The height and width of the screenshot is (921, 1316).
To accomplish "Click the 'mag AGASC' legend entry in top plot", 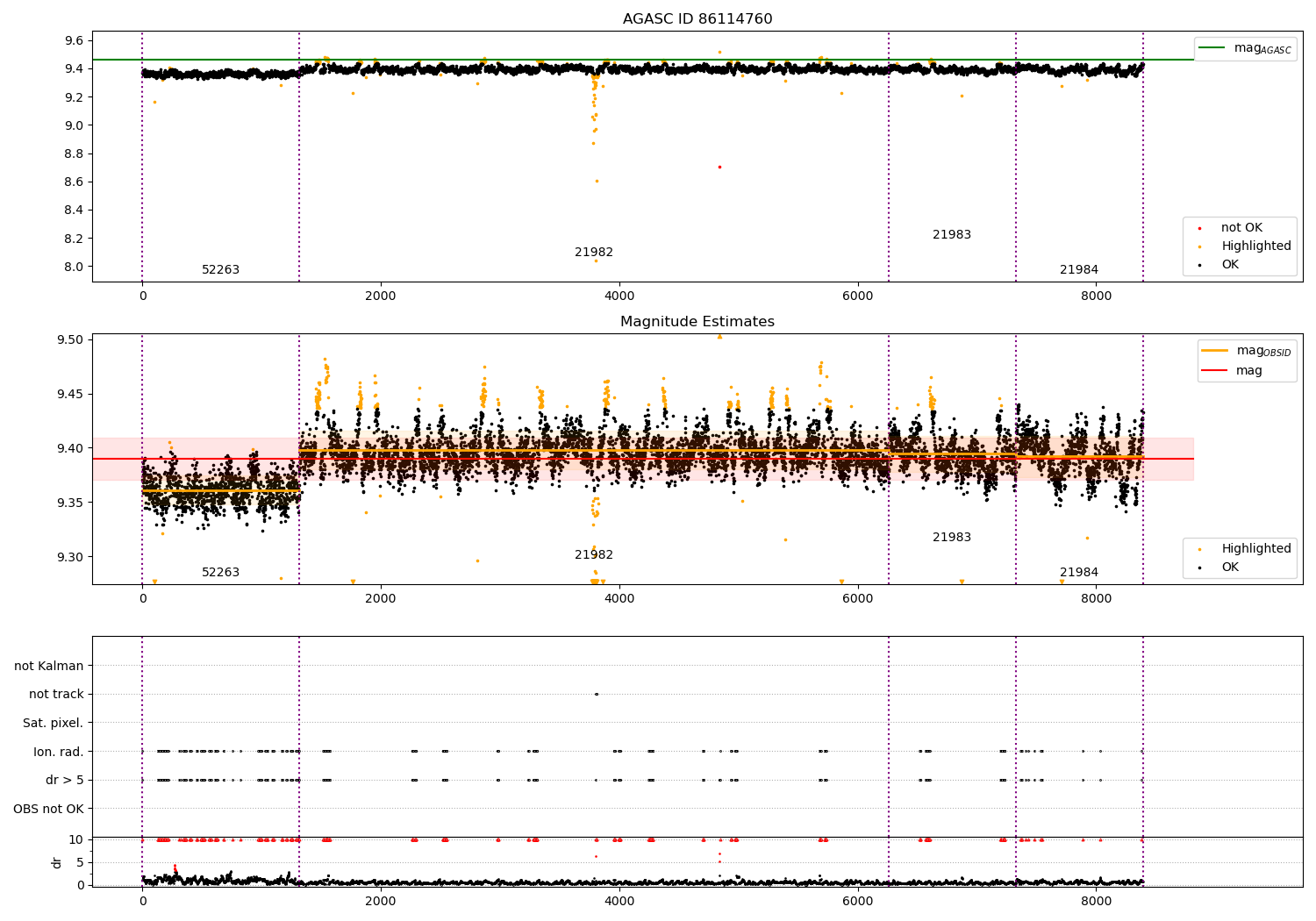I will [x=1245, y=48].
